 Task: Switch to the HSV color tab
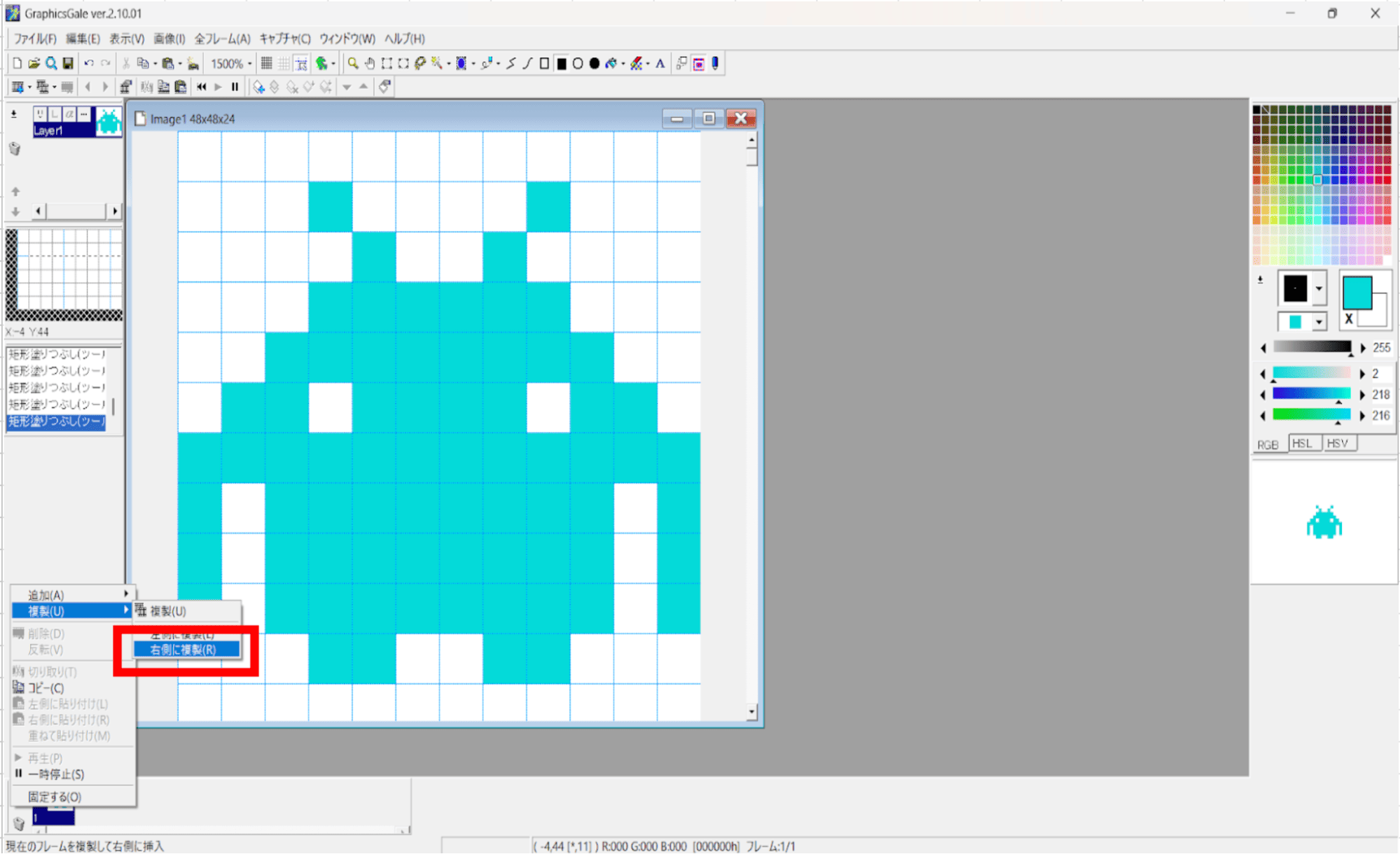(1339, 442)
